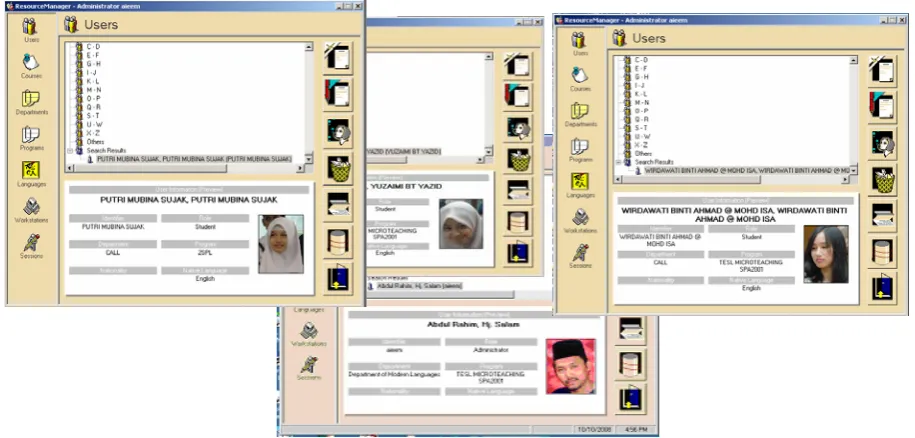The image size is (915, 438).
Task: Click 10/10/2008 date in status bar
Action: (x=594, y=429)
